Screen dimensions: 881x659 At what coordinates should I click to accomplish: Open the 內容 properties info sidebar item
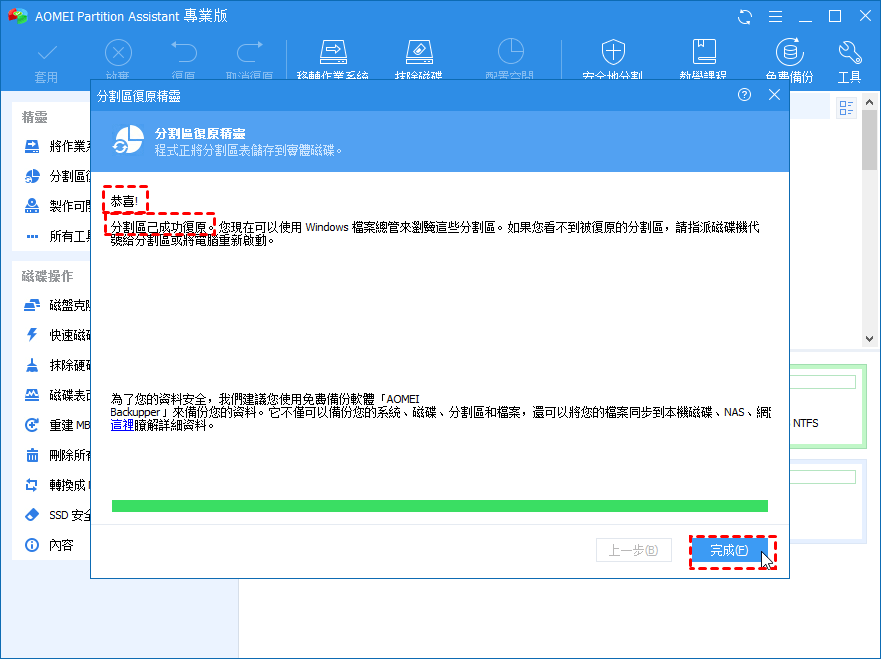49,545
